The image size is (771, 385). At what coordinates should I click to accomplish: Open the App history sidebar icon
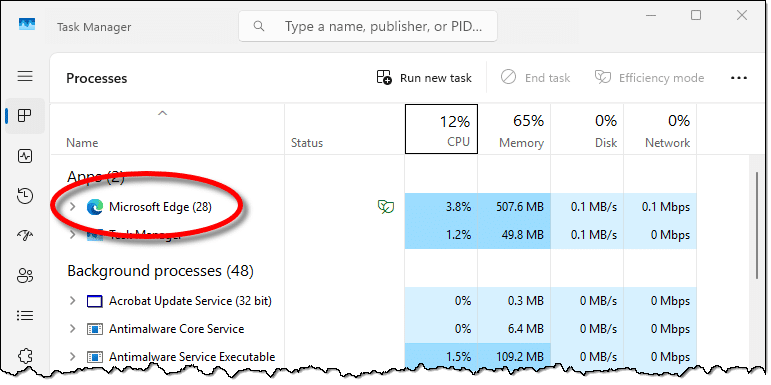pyautogui.click(x=25, y=196)
